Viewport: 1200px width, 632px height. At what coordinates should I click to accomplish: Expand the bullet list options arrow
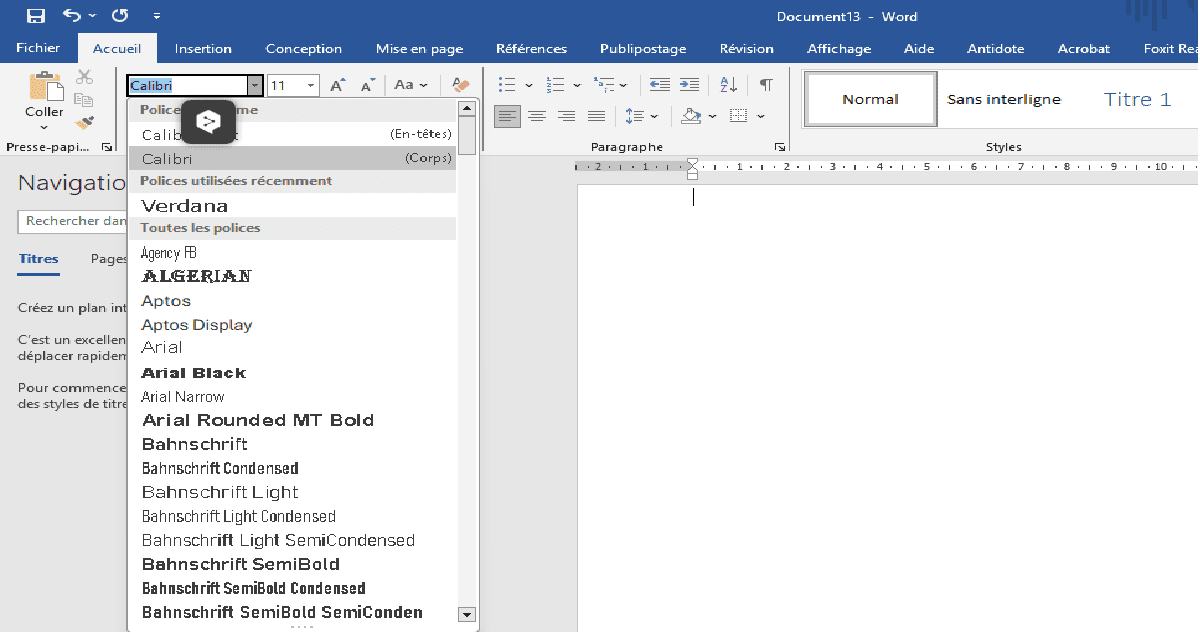click(x=529, y=86)
